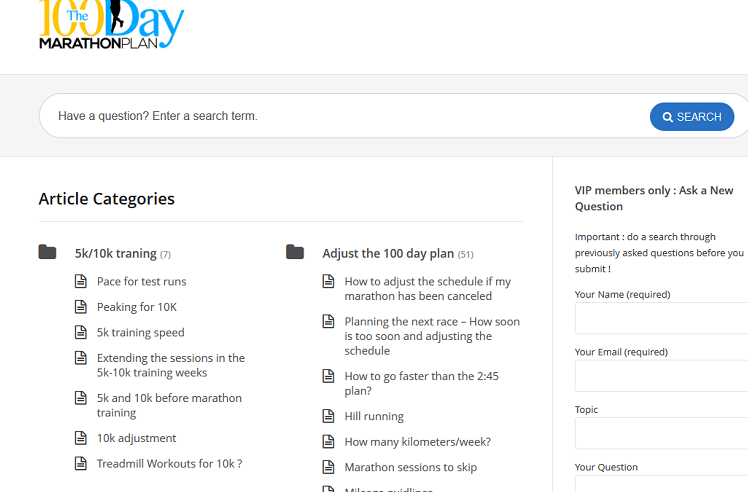The height and width of the screenshot is (492, 748).
Task: Click document icon beside 10k adjustment
Action: [81, 438]
